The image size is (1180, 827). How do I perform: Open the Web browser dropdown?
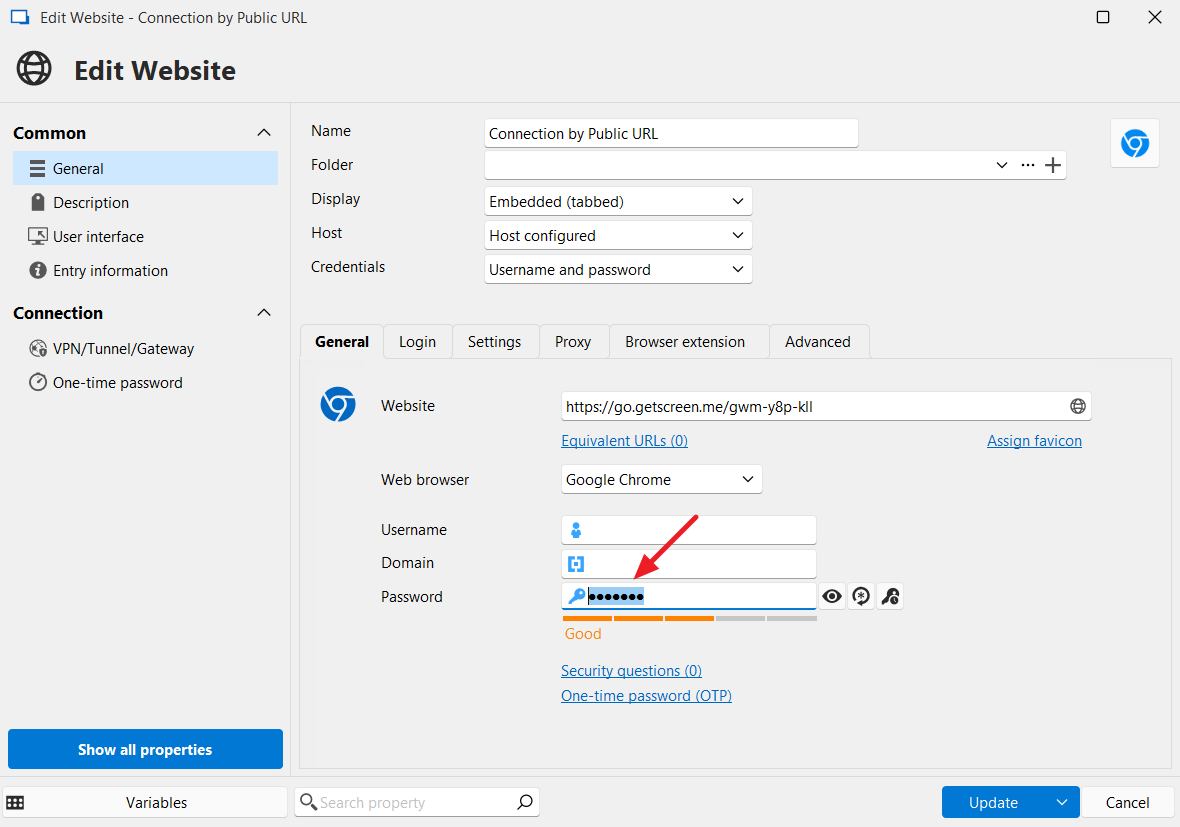(x=661, y=480)
